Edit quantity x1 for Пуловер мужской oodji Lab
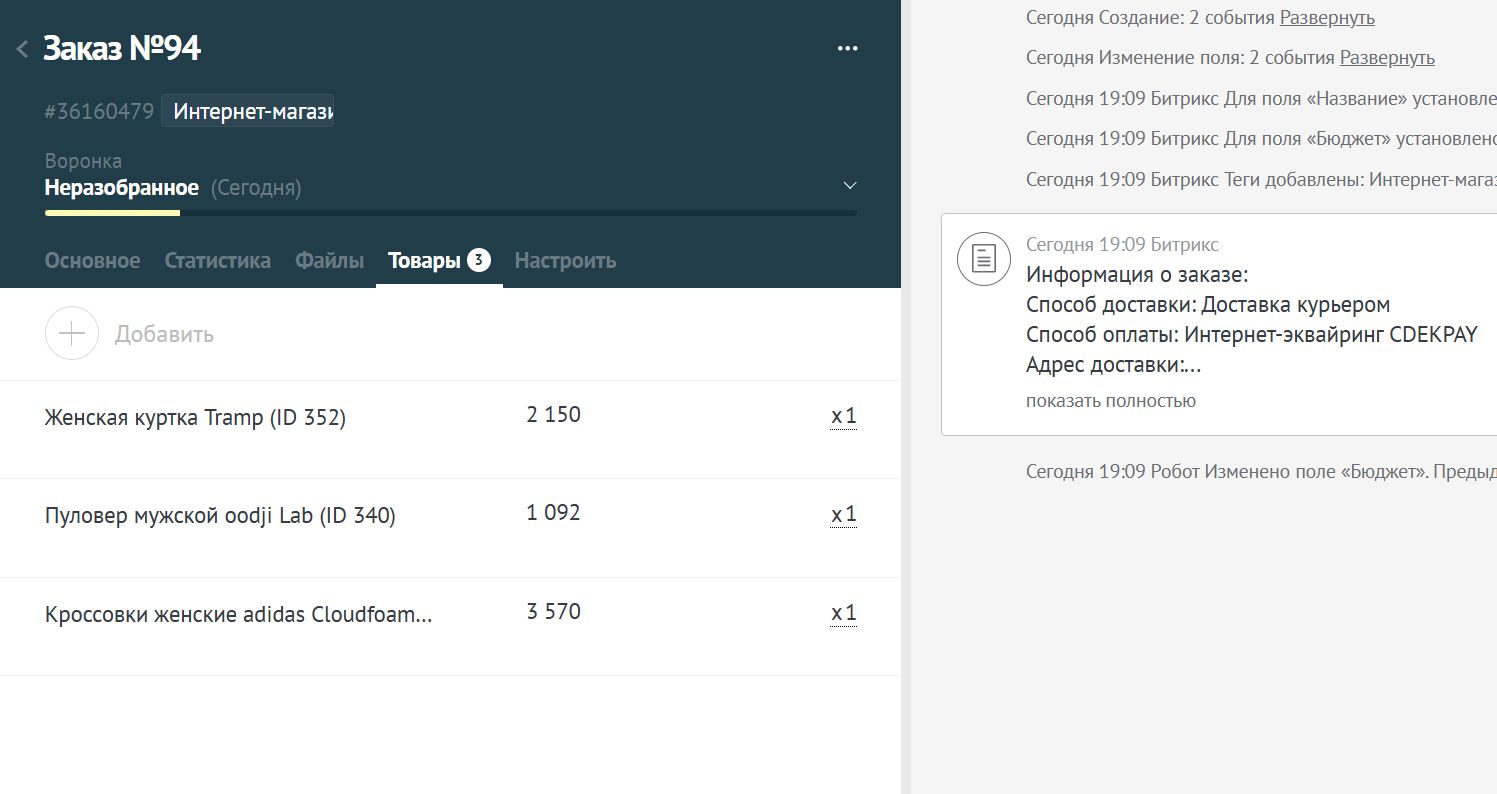Viewport: 1497px width, 794px height. (x=842, y=514)
